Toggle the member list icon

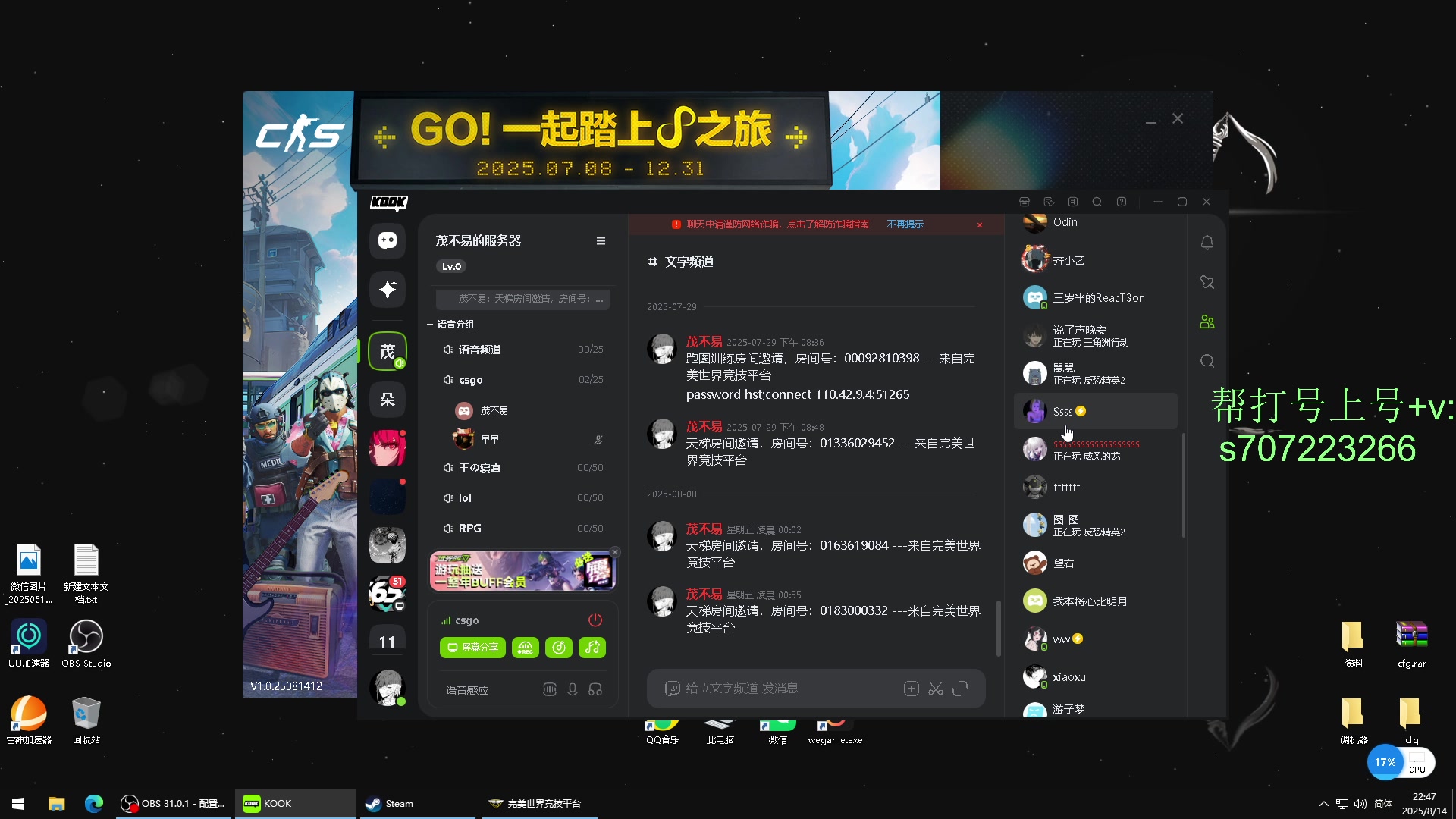click(1207, 322)
